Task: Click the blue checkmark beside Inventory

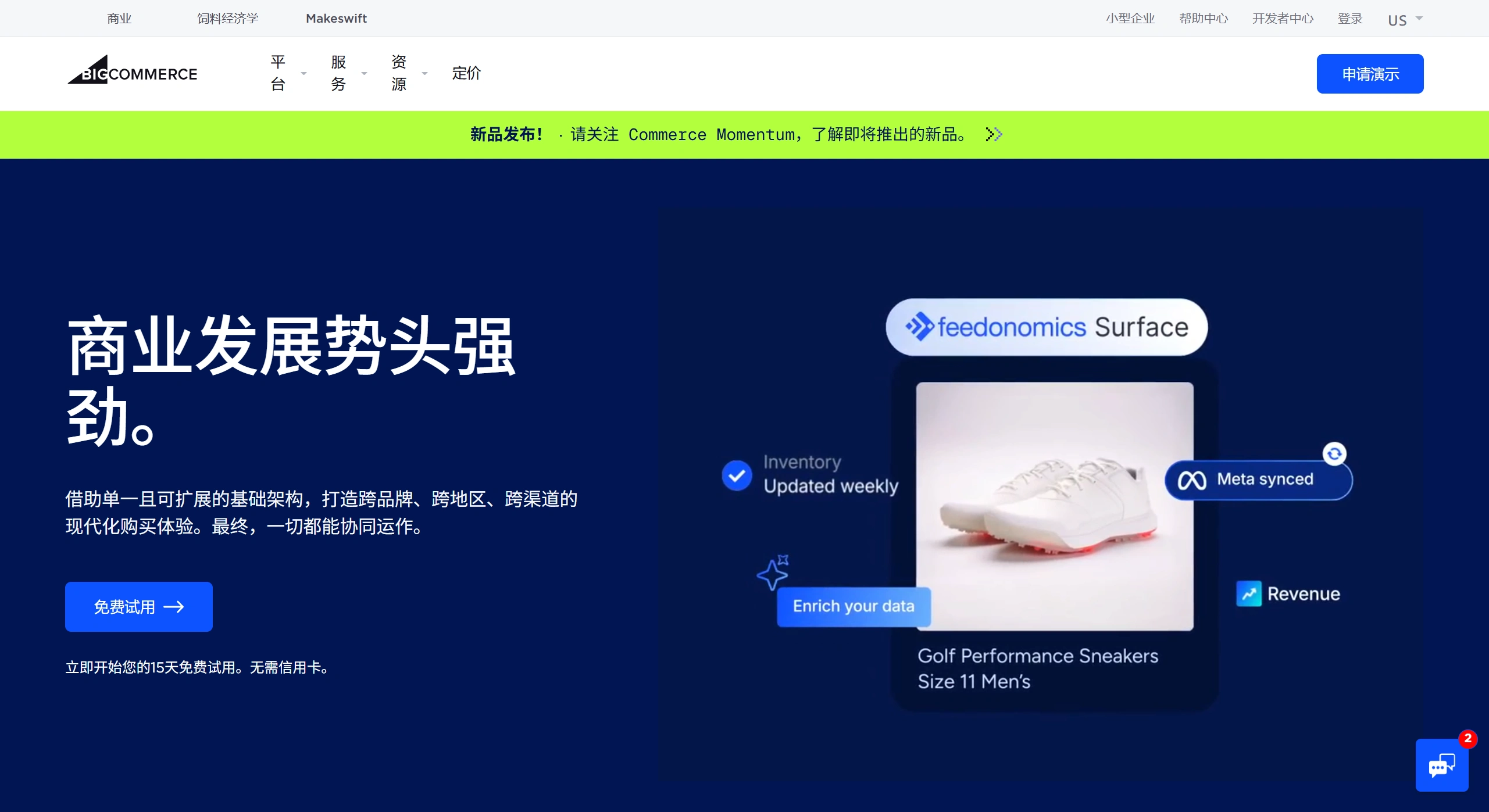Action: (737, 475)
